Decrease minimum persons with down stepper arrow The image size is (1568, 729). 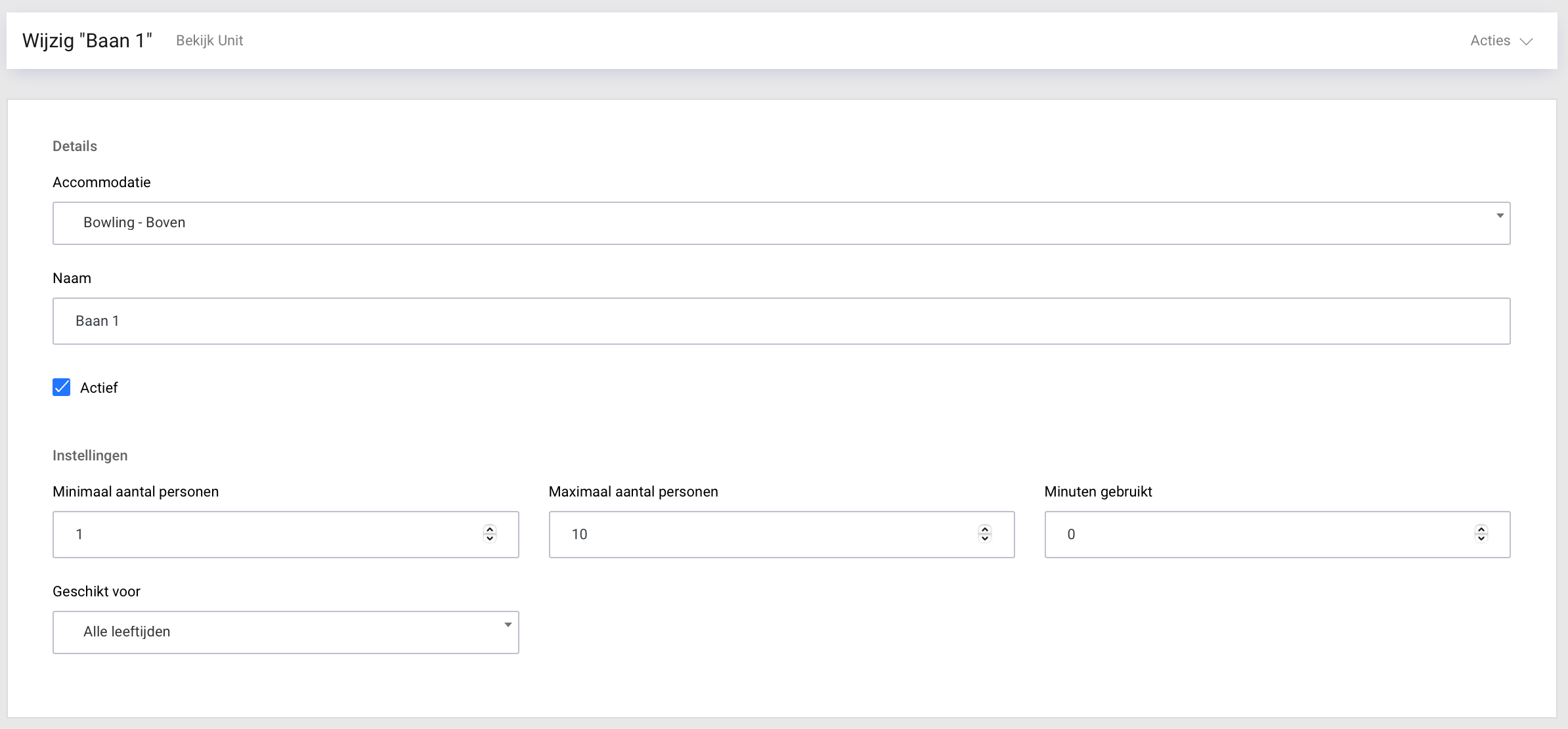coord(490,539)
